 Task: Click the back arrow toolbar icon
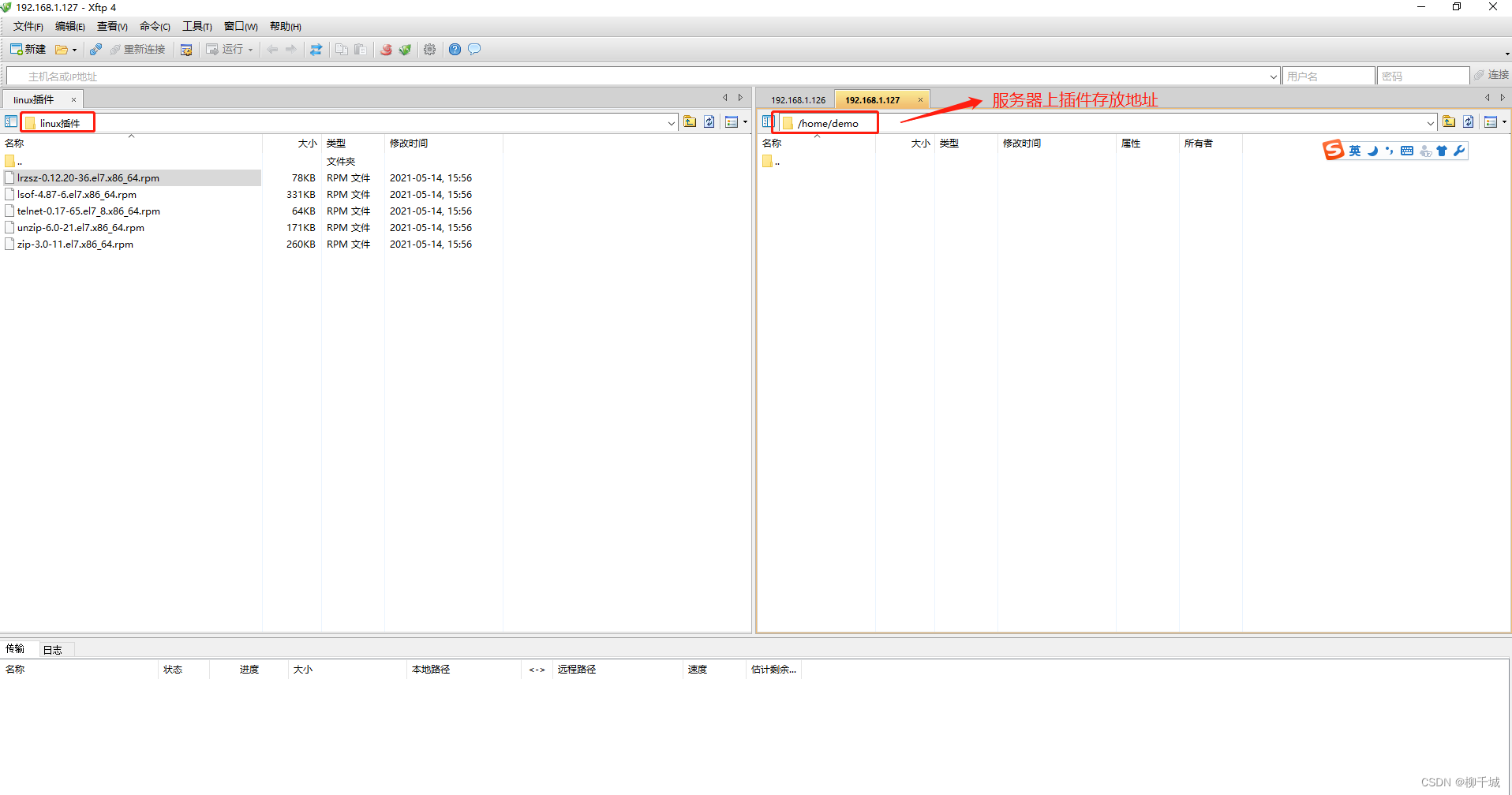(x=272, y=50)
